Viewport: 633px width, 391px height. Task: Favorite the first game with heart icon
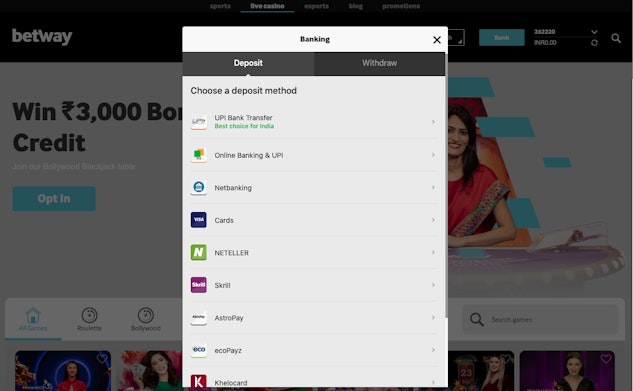(x=102, y=358)
